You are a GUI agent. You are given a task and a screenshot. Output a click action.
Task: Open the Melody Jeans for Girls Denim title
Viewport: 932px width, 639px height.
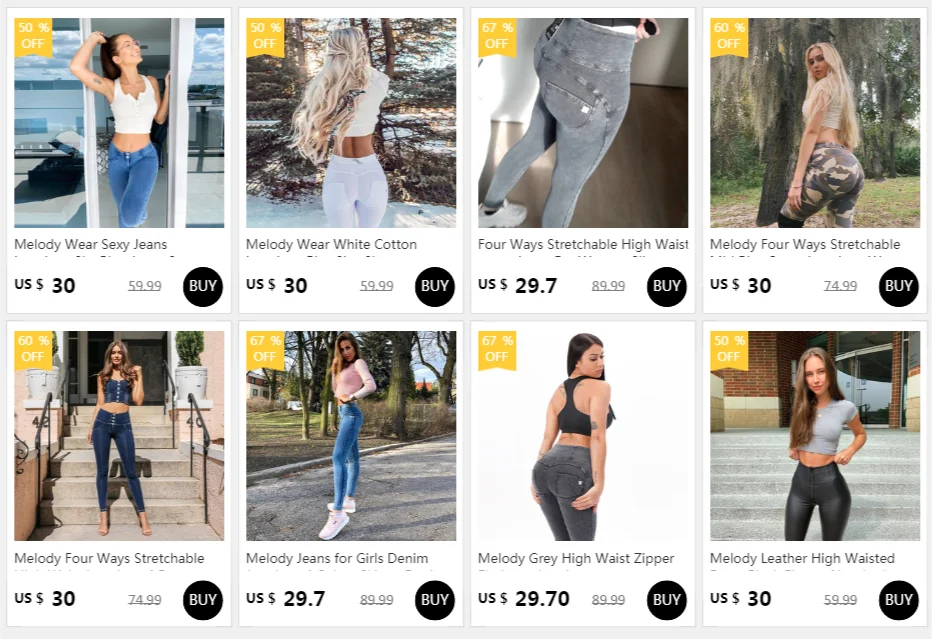click(337, 558)
